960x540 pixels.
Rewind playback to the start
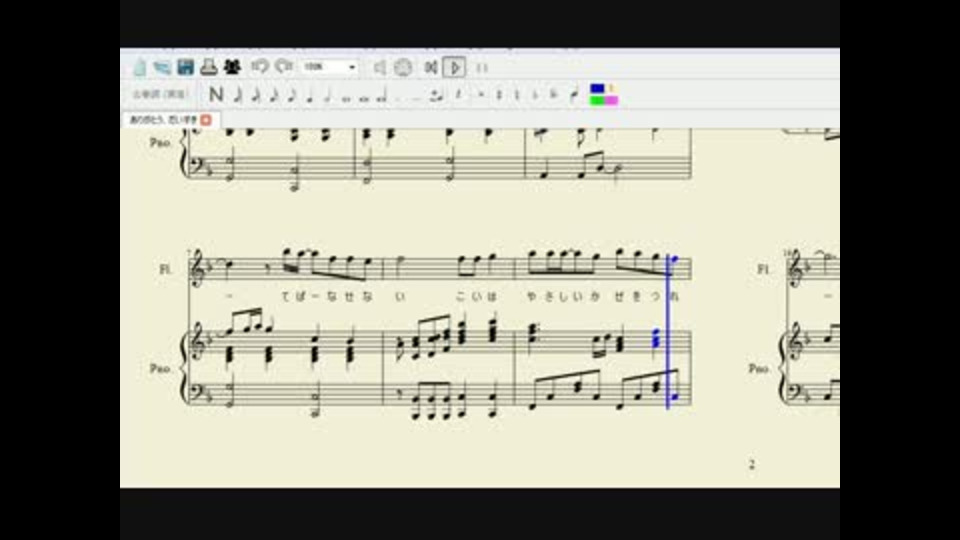click(x=431, y=67)
